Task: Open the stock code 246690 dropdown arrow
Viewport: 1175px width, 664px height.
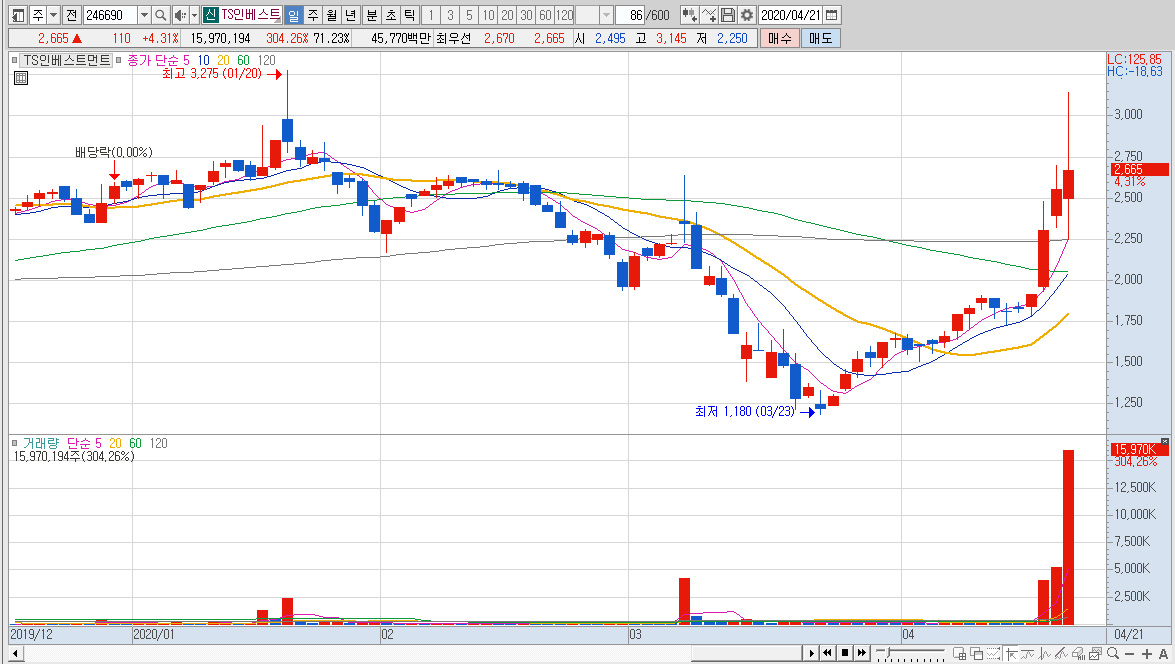Action: point(144,15)
